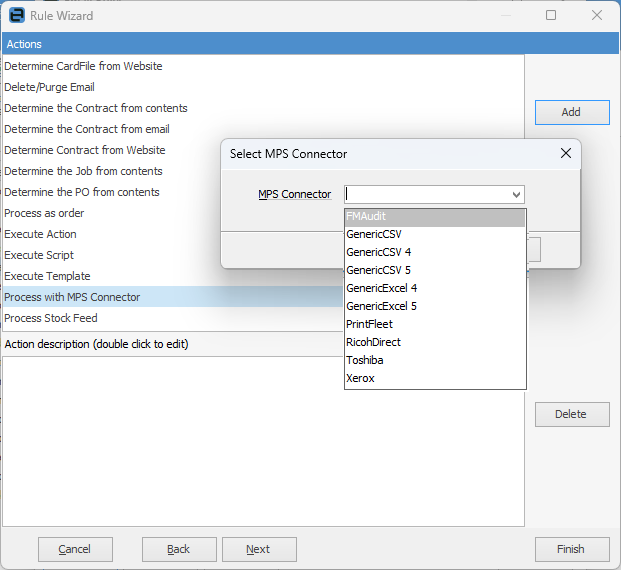The image size is (621, 570).
Task: Click the Delete button
Action: (572, 414)
